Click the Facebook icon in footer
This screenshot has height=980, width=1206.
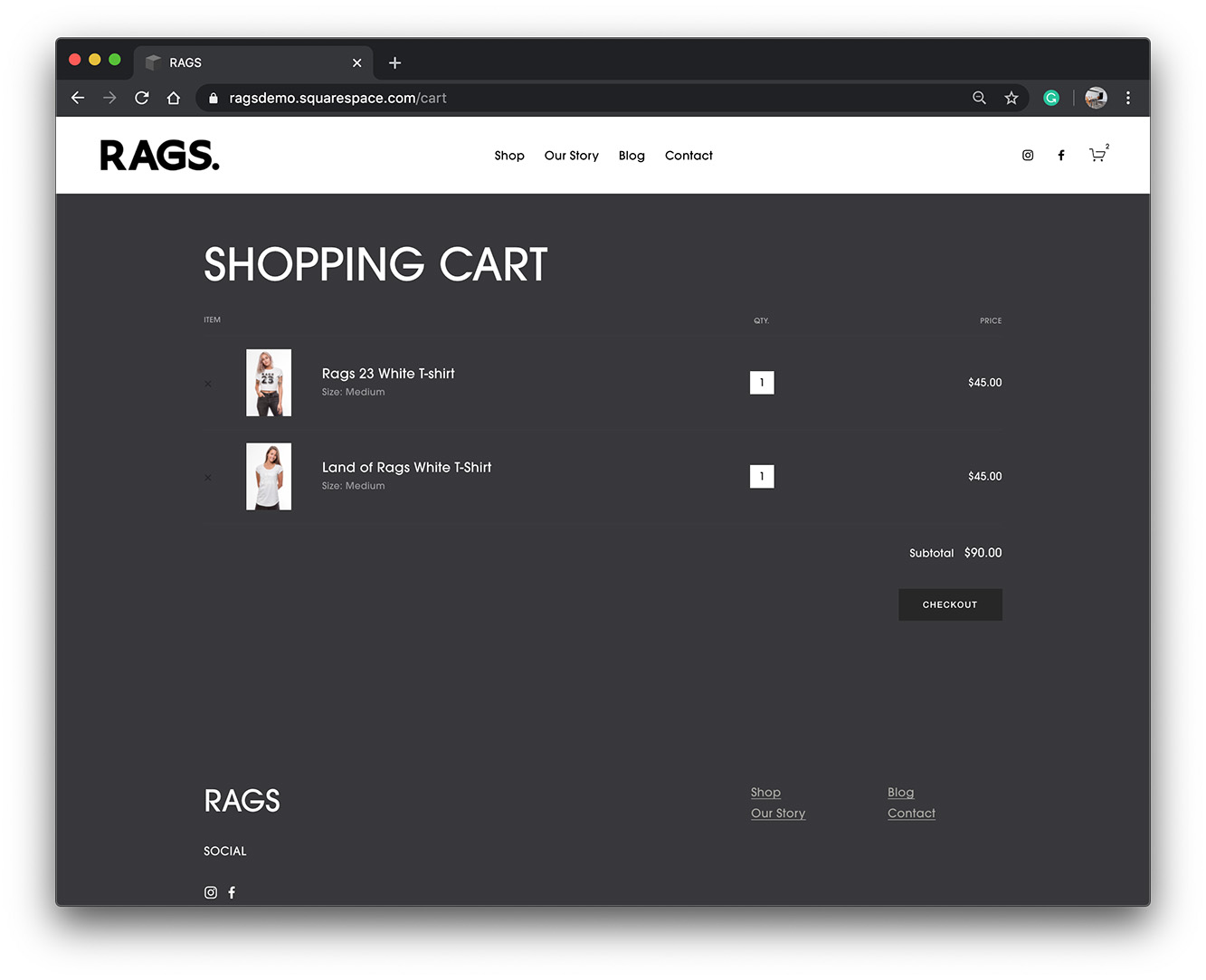[x=232, y=892]
